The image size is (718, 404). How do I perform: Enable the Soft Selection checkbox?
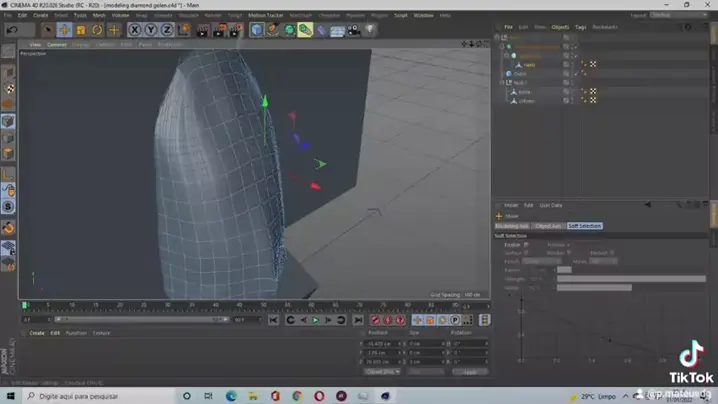tap(527, 244)
